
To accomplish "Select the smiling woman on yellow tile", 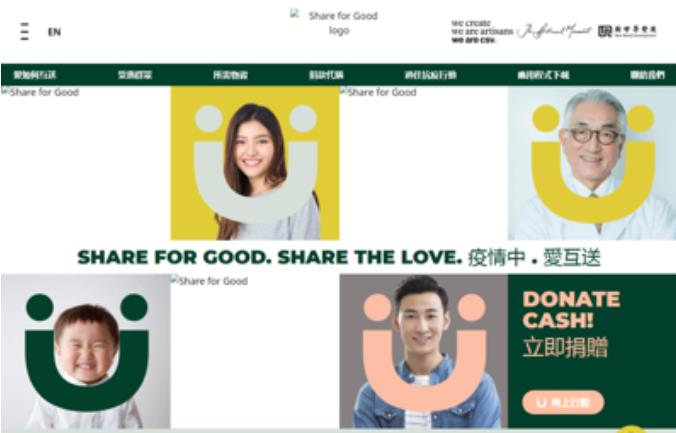I will tap(255, 163).
